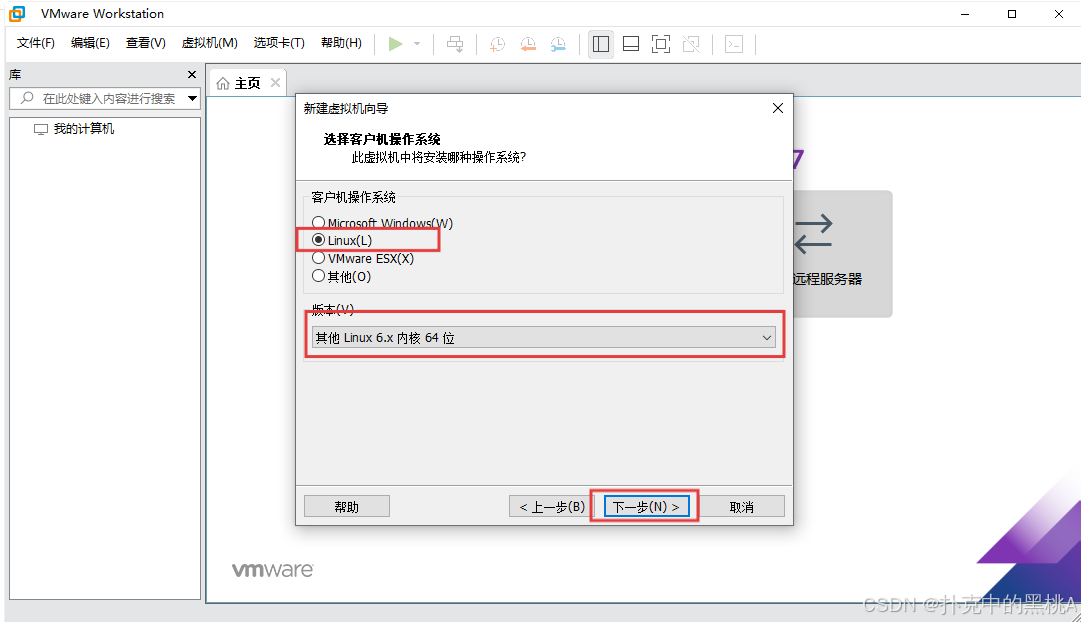Viewport: 1081px width, 622px height.
Task: Cancel the new VM wizard
Action: click(742, 507)
